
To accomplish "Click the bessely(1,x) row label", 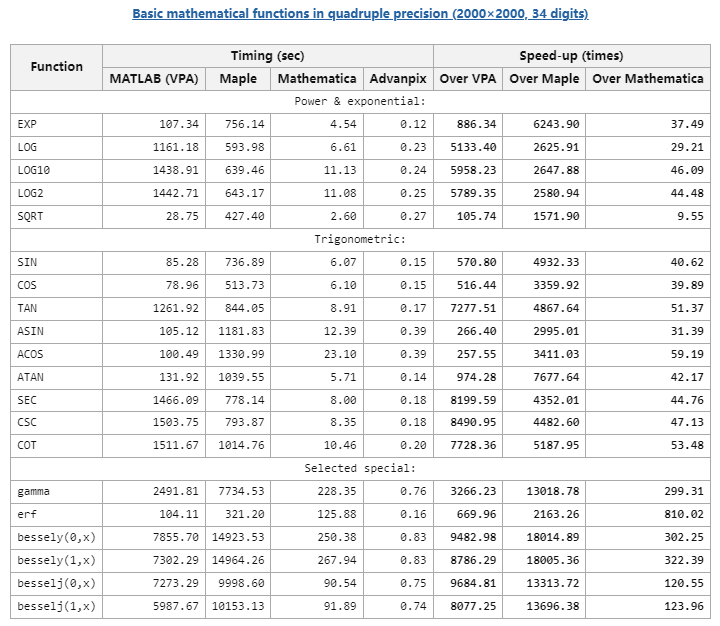I will [x=56, y=560].
